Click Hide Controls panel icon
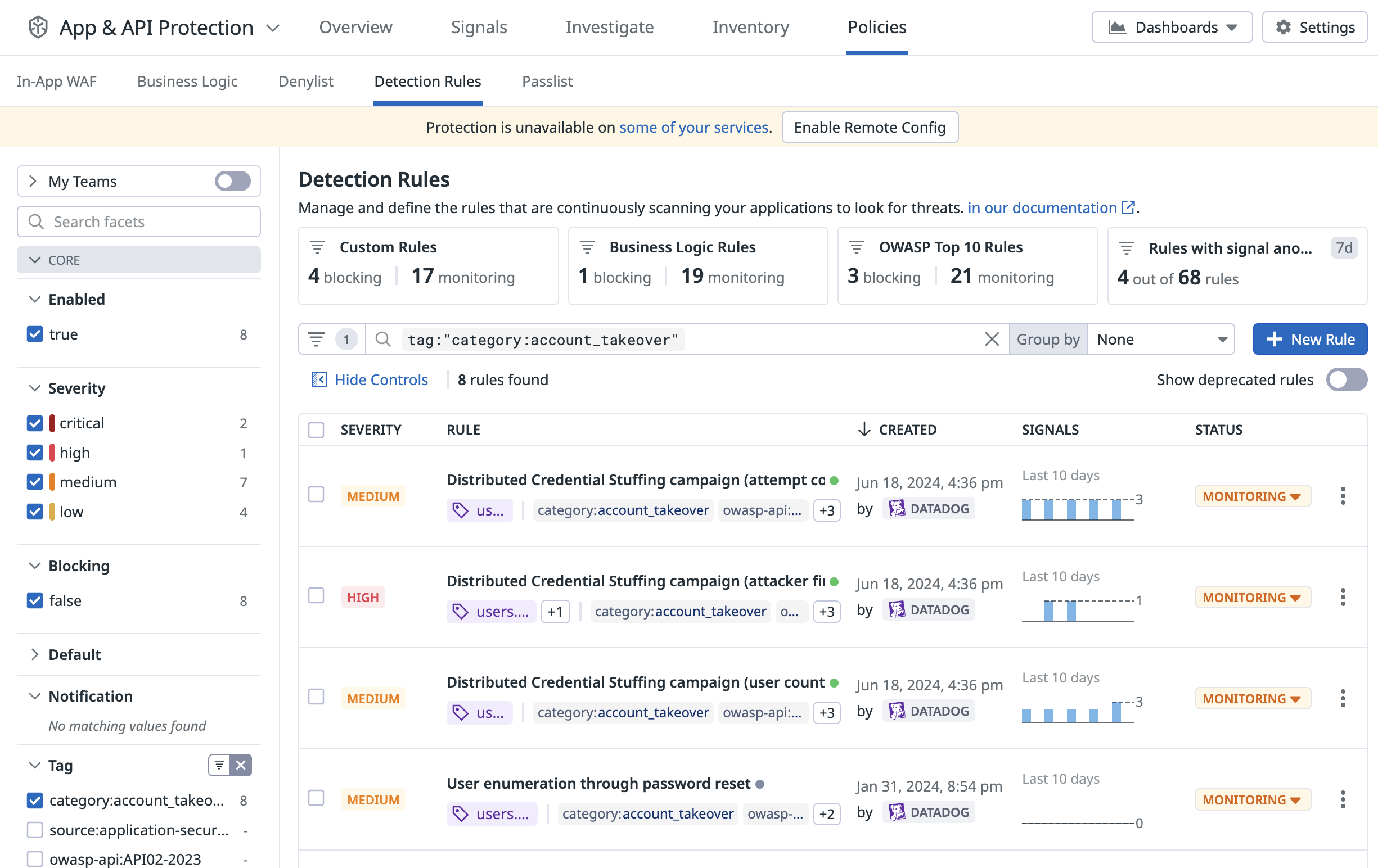Screen dimensions: 1378x868 pyautogui.click(x=319, y=379)
